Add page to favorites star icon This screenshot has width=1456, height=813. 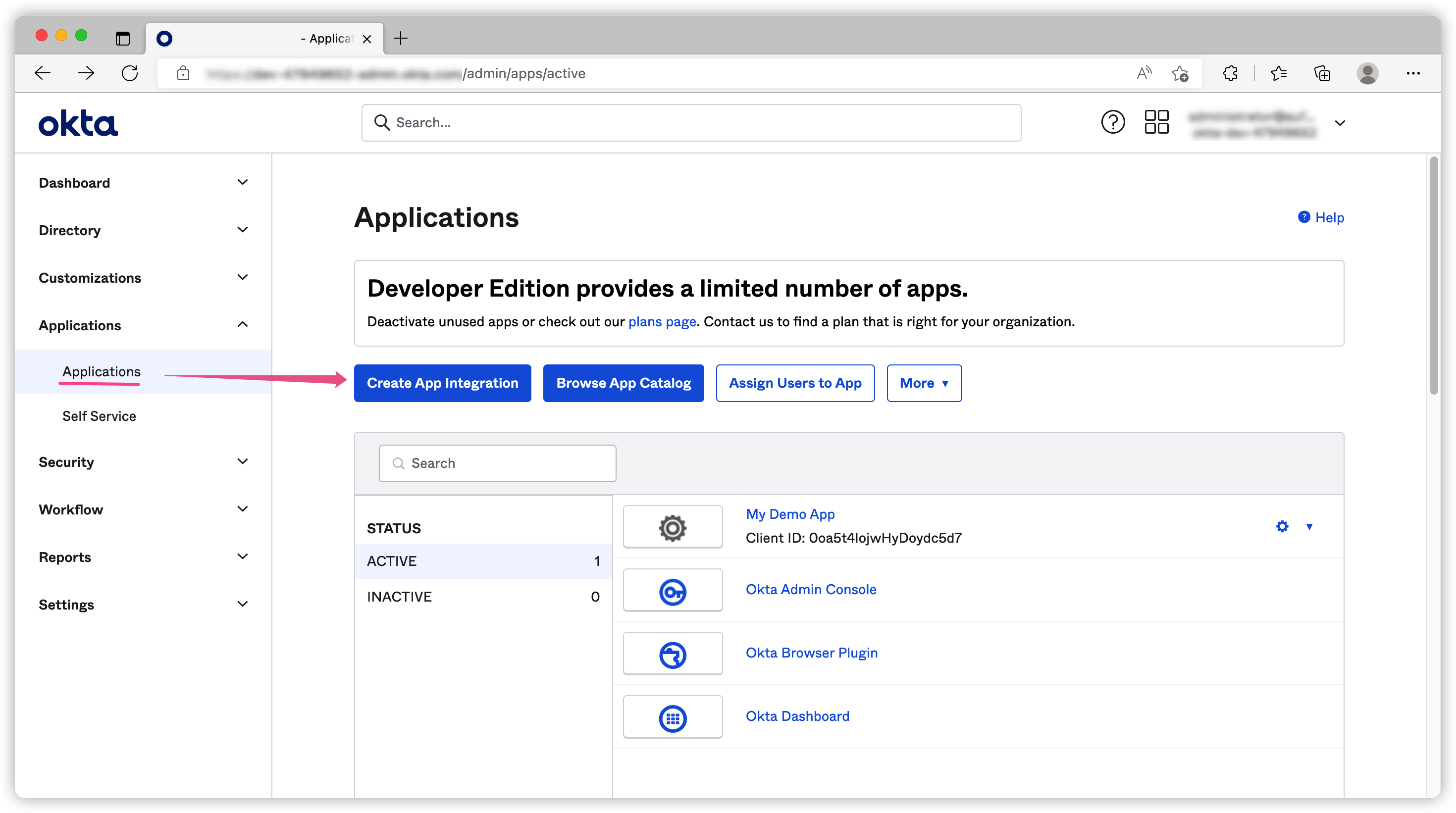click(x=1180, y=73)
